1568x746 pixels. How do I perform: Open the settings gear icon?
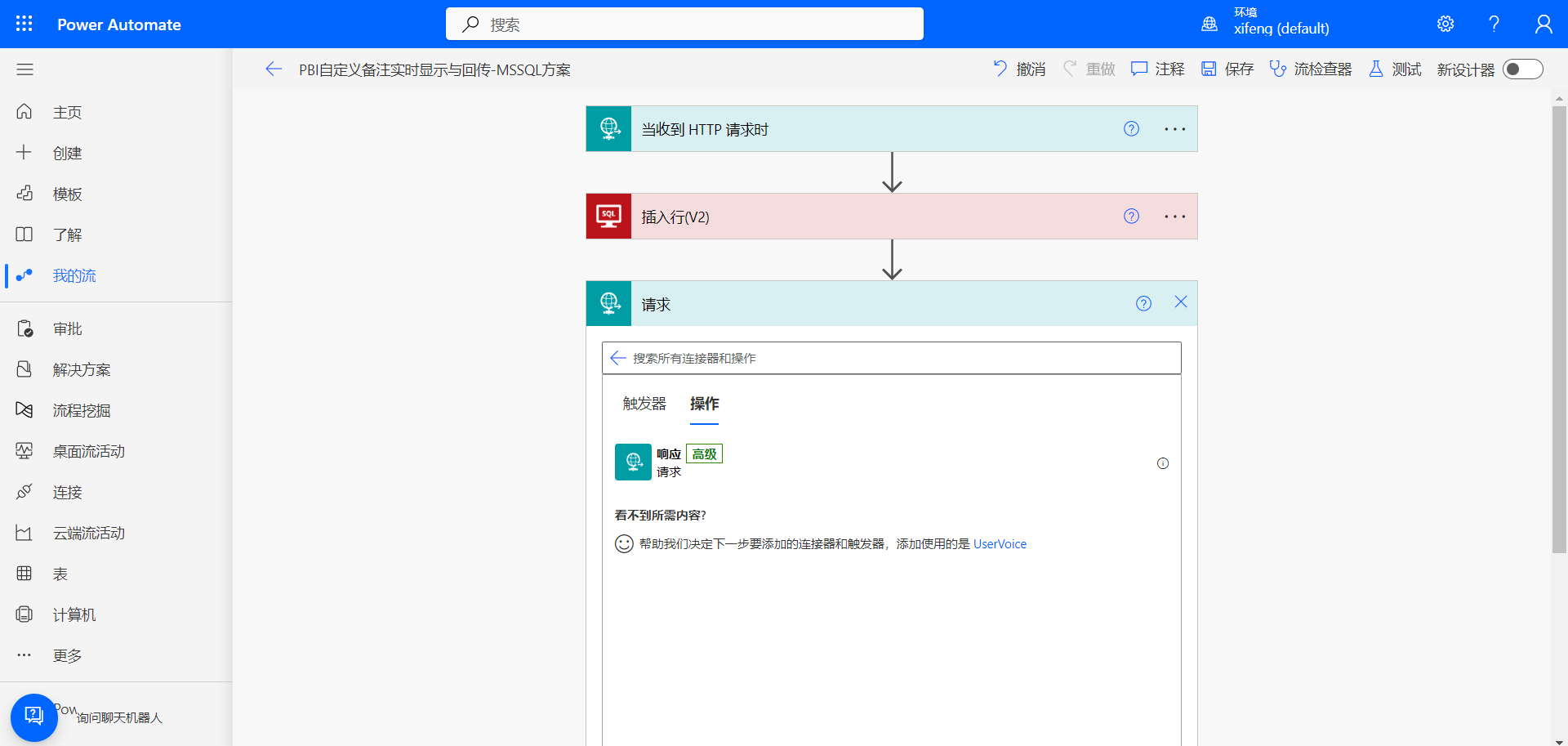point(1445,24)
